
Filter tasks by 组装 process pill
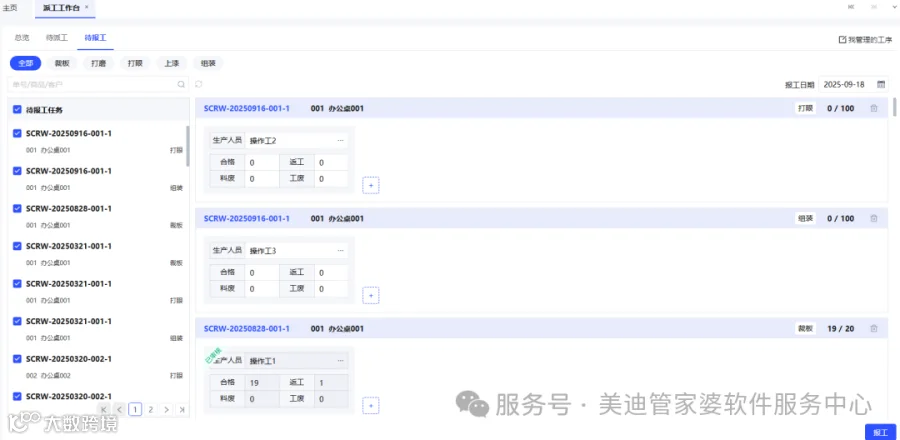[x=208, y=63]
